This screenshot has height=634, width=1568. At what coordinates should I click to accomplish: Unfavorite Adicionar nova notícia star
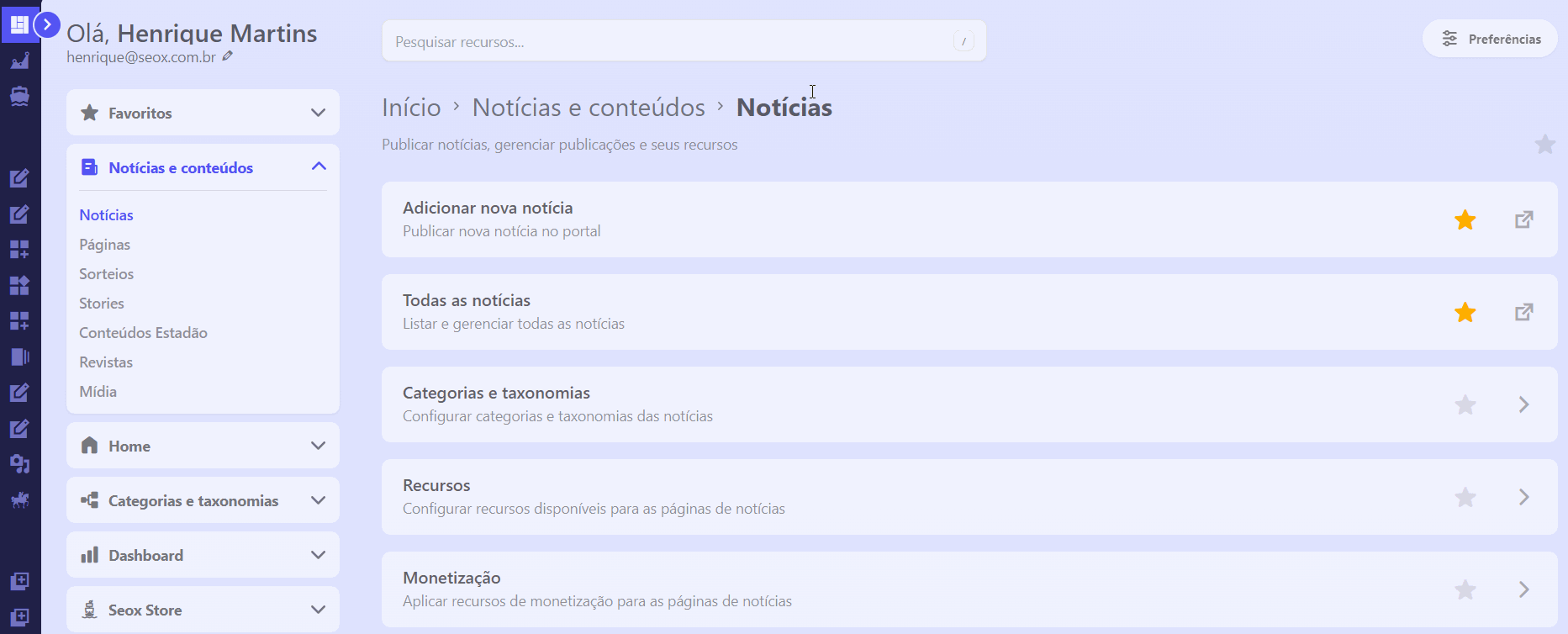[x=1465, y=219]
